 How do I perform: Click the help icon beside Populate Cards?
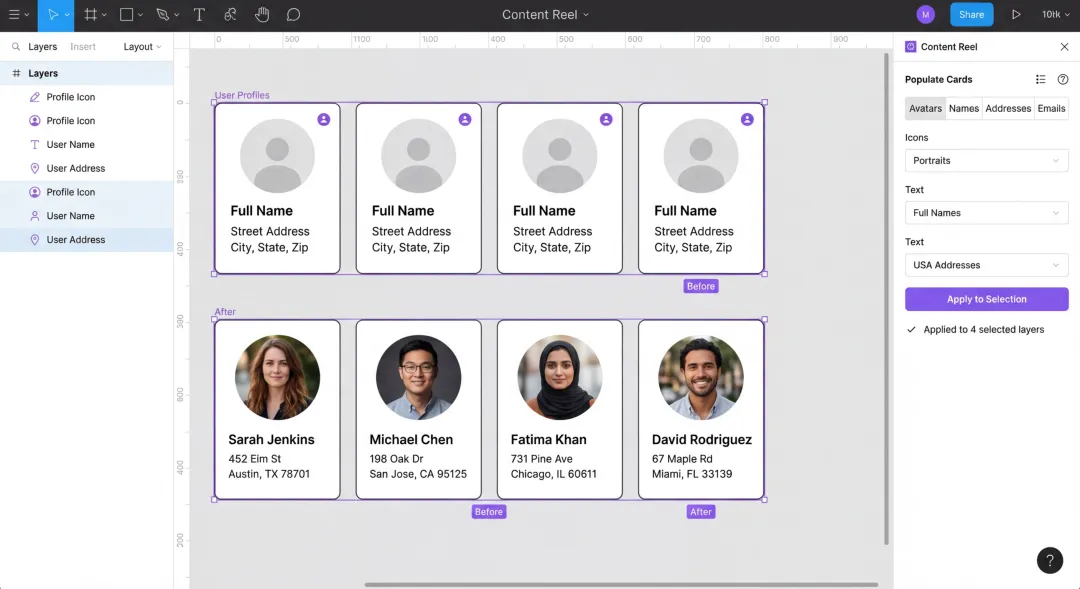click(1063, 80)
